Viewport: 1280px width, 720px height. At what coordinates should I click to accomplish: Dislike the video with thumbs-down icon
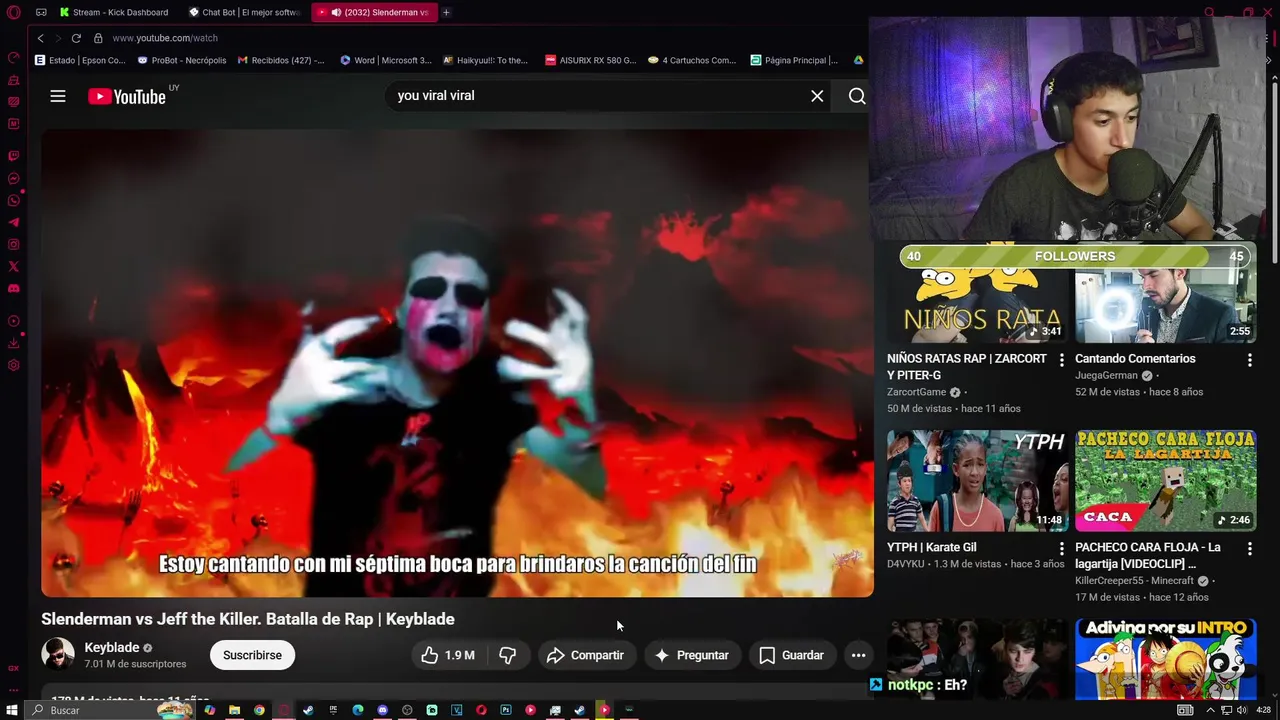click(x=508, y=655)
